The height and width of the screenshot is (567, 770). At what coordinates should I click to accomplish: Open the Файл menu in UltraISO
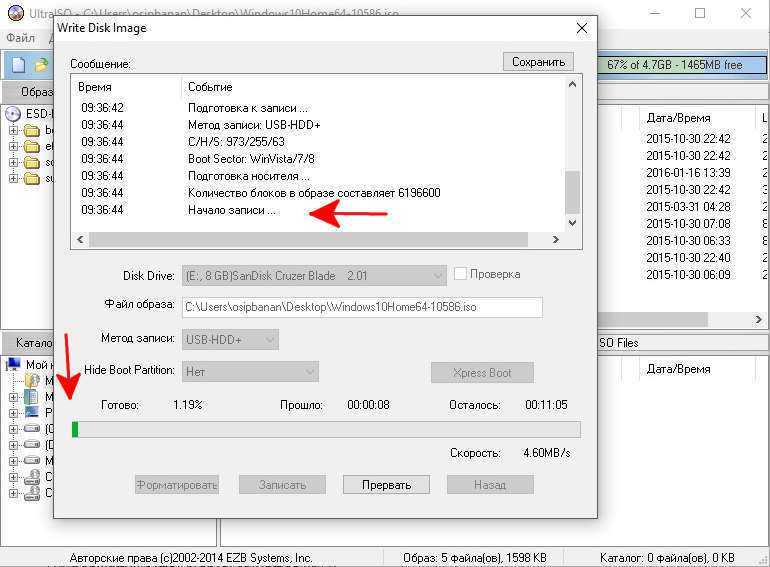pyautogui.click(x=21, y=38)
